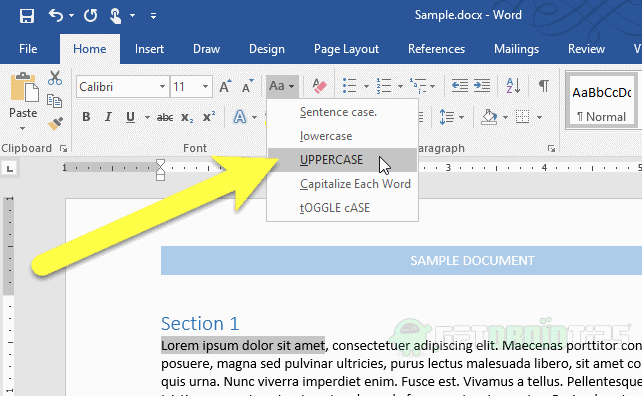Open the References tab
The width and height of the screenshot is (642, 396).
[436, 49]
